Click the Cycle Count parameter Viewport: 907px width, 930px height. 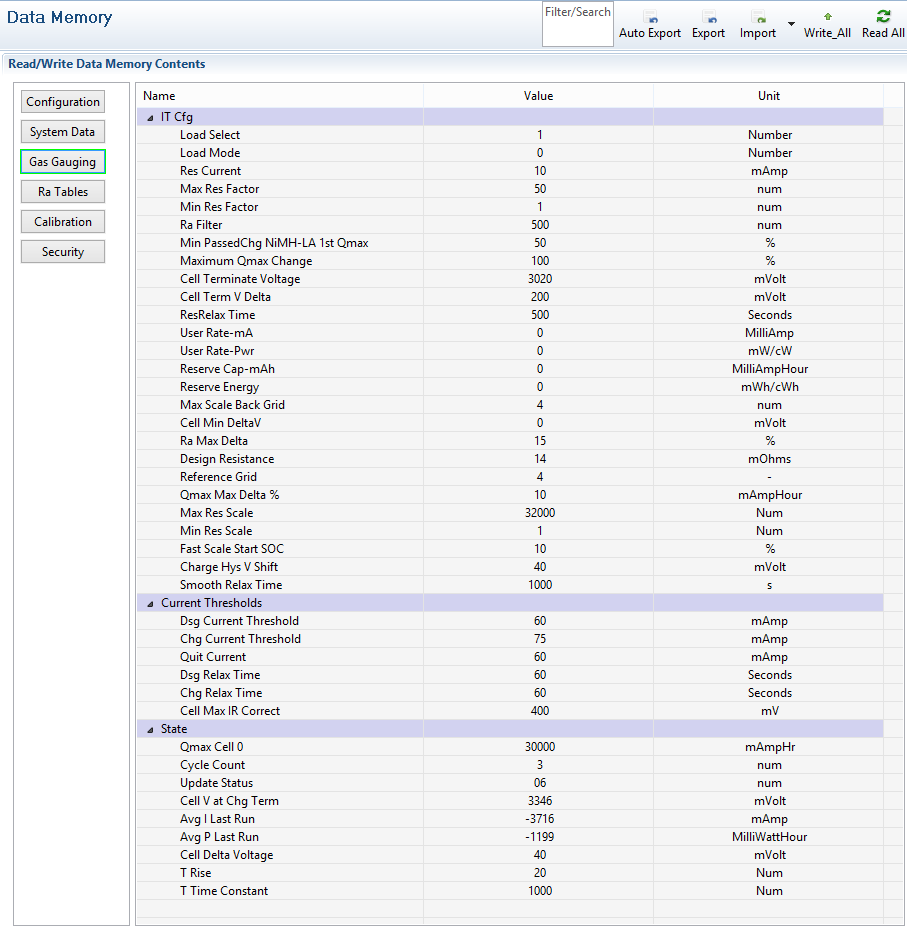point(212,765)
